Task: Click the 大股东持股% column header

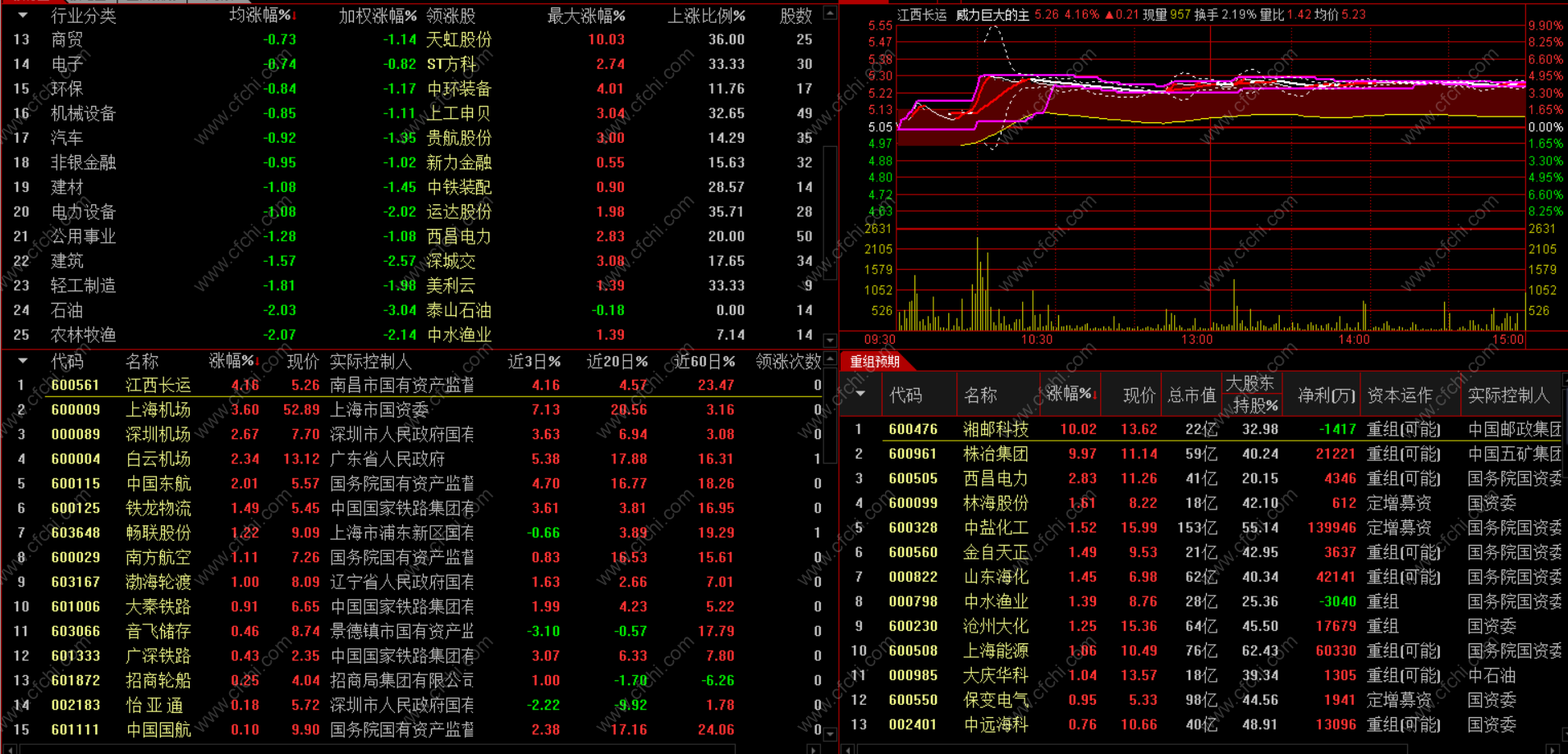Action: click(x=1252, y=394)
